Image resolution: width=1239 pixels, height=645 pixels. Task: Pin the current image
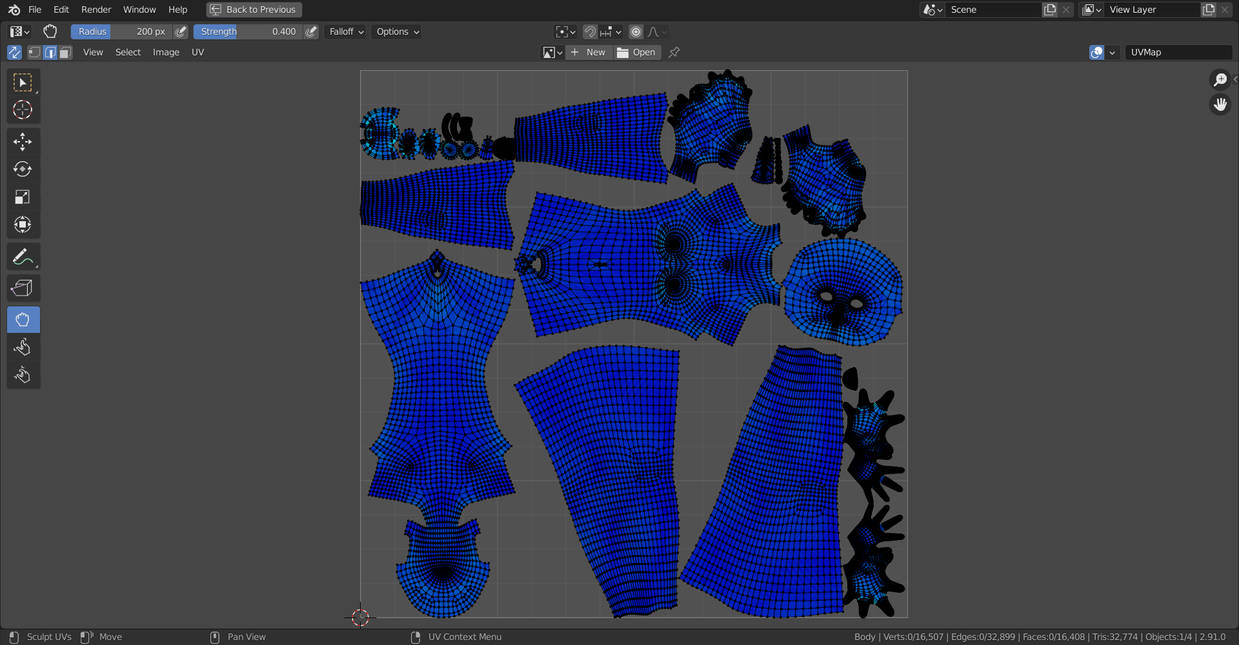(674, 52)
